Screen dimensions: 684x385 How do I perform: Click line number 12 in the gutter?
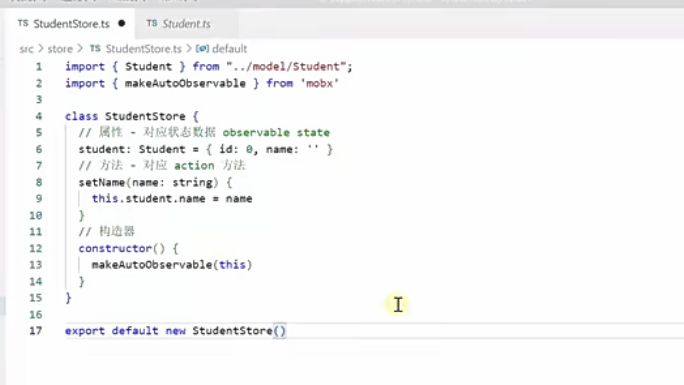pos(36,249)
